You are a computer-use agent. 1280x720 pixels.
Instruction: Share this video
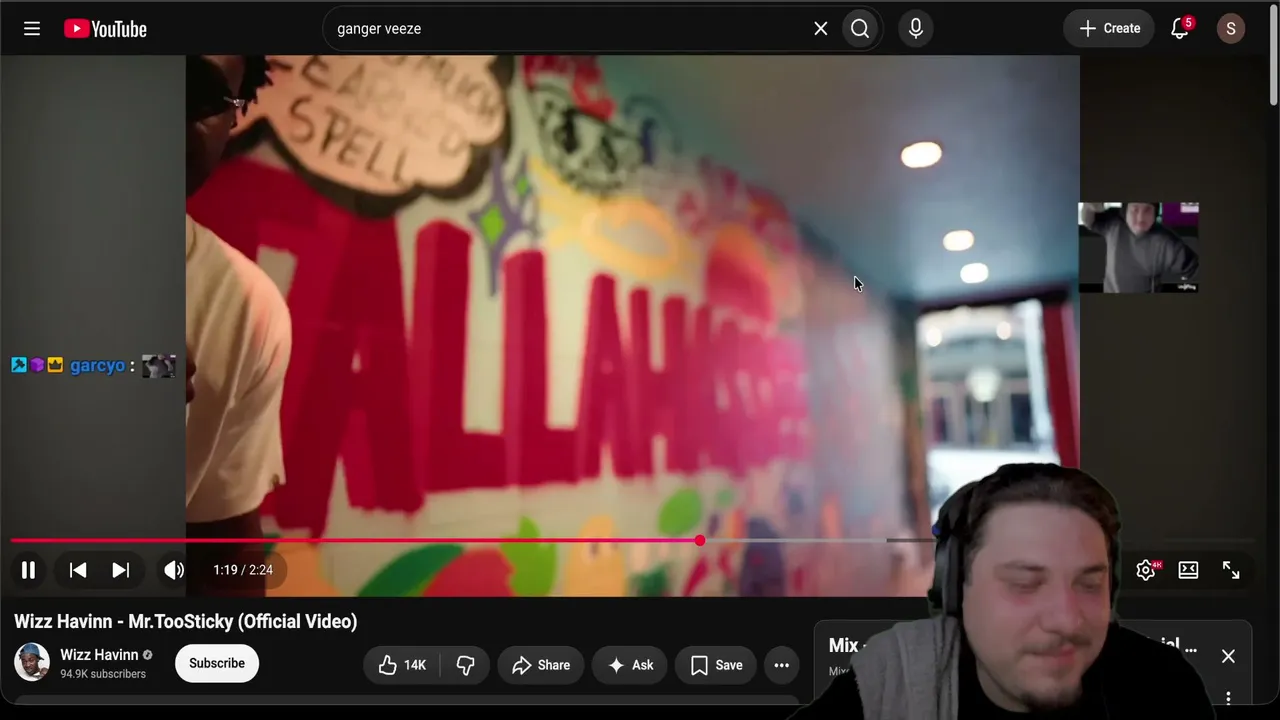541,665
